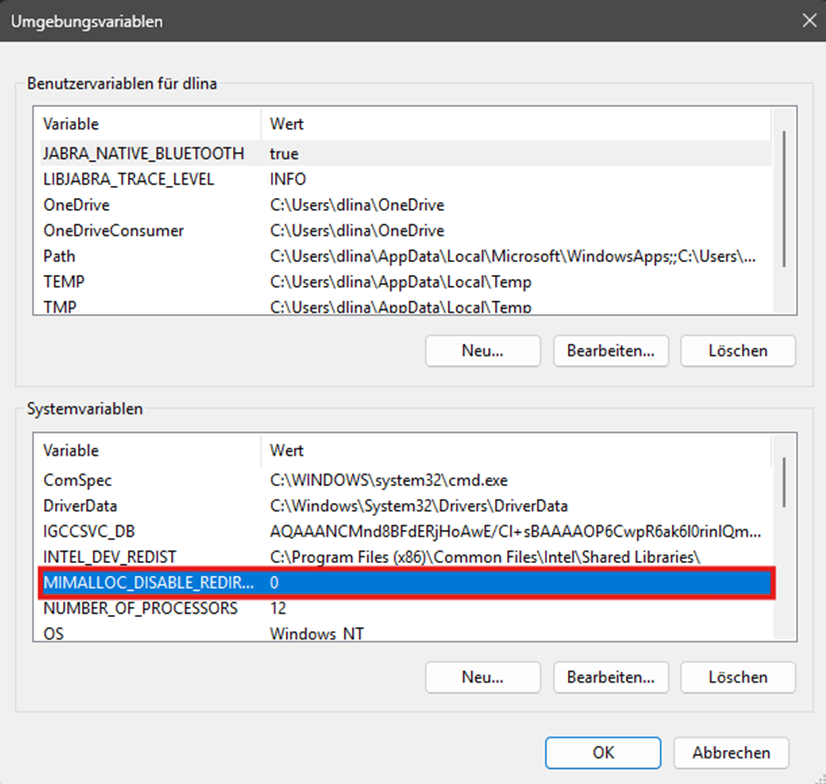Close the Umgebungsvariablen dialog window
The height and width of the screenshot is (784, 826).
806,20
